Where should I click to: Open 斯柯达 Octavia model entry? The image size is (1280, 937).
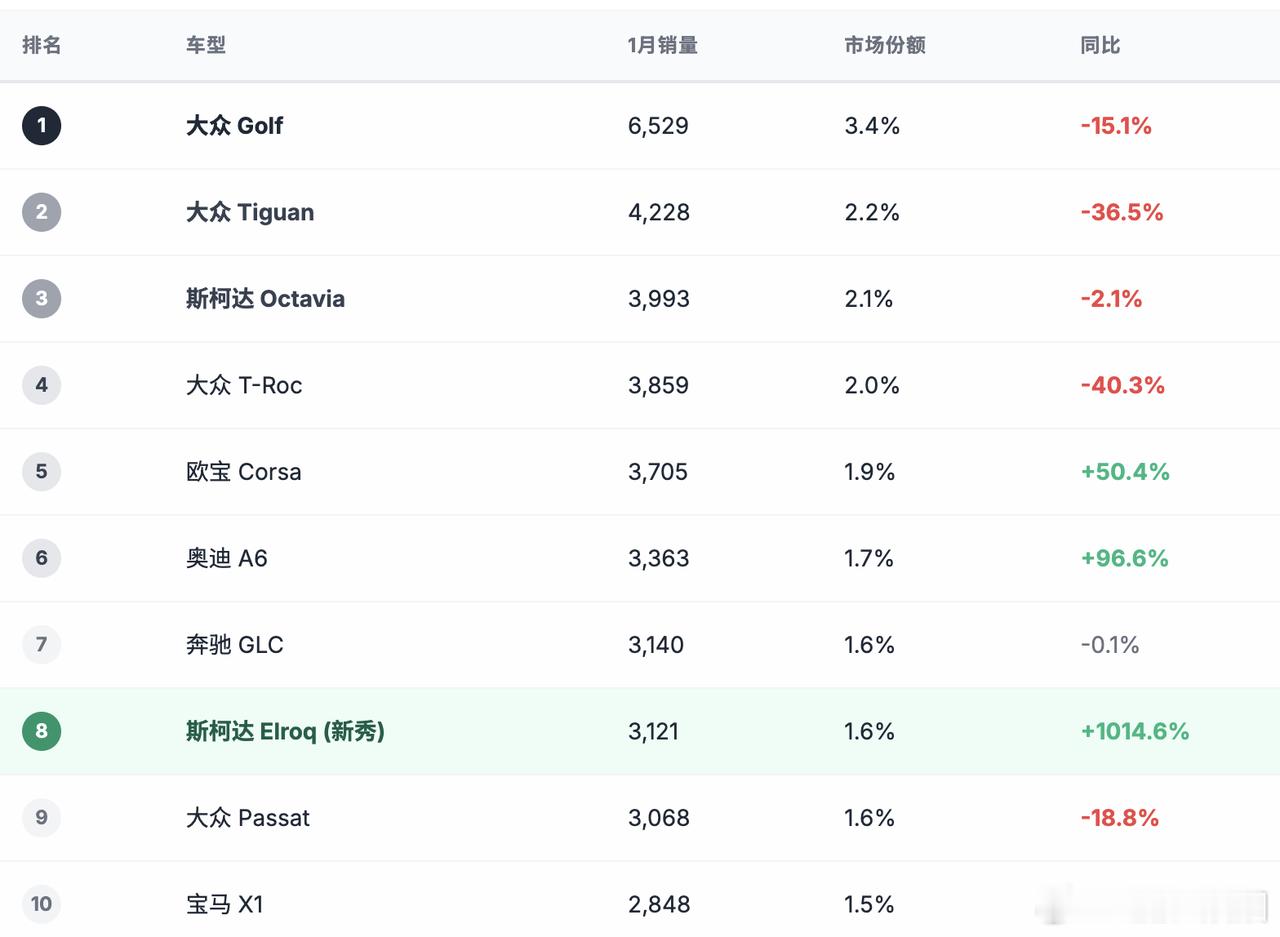(x=265, y=298)
